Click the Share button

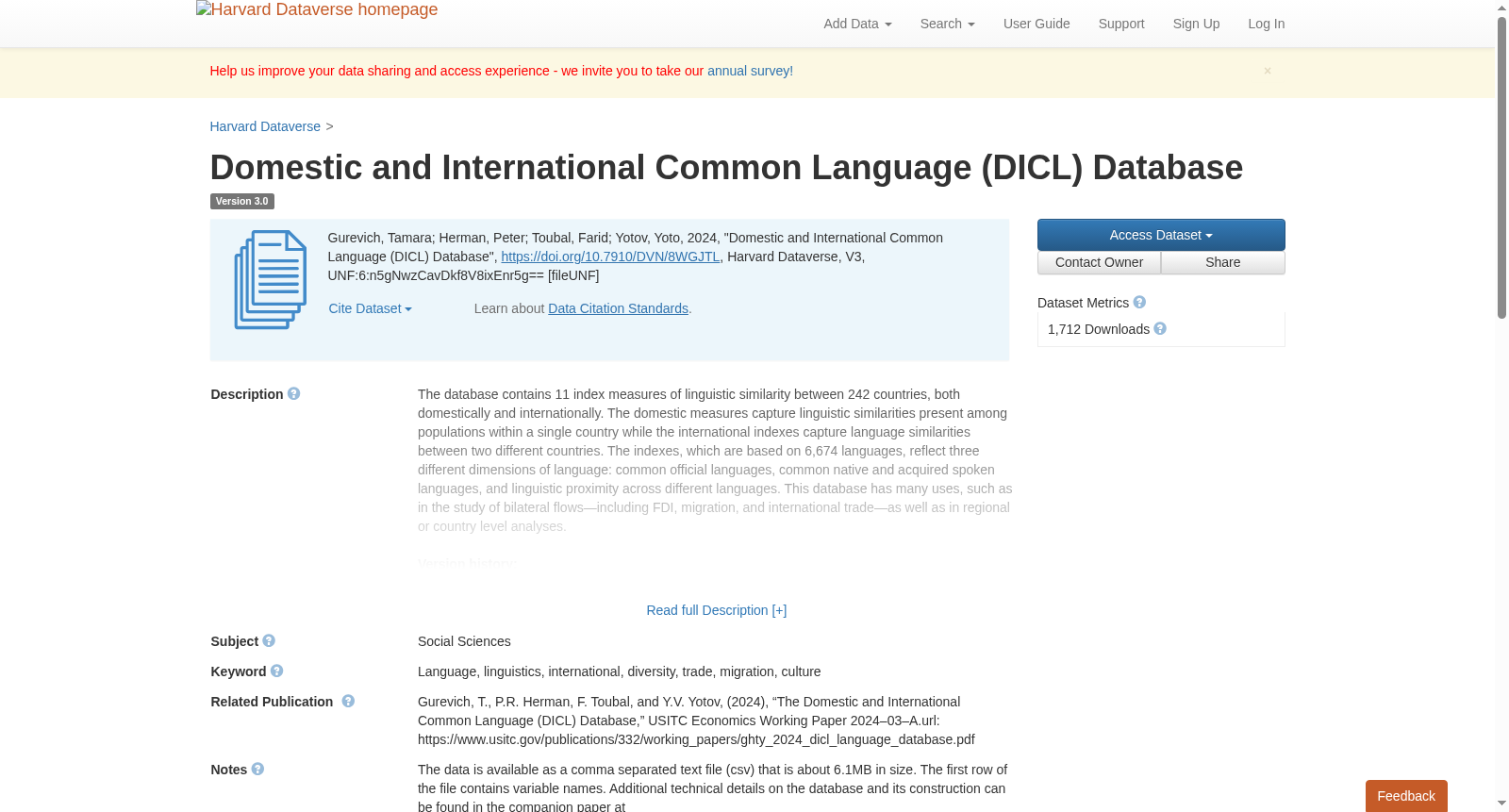[1223, 263]
